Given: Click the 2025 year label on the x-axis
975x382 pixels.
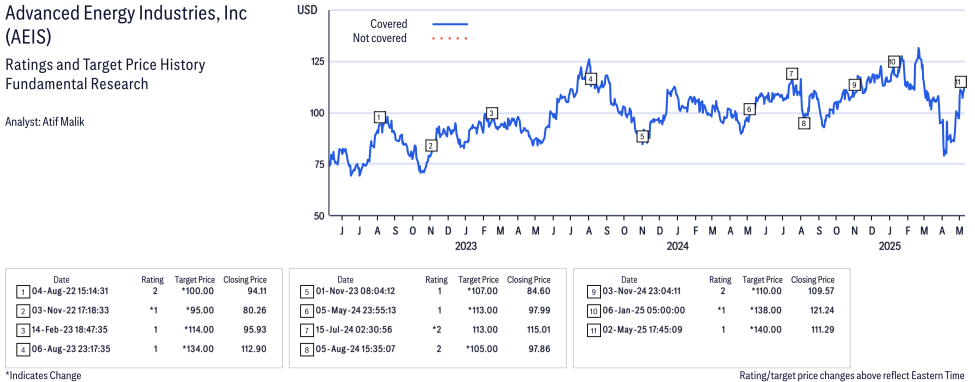Looking at the screenshot, I should click(x=890, y=246).
